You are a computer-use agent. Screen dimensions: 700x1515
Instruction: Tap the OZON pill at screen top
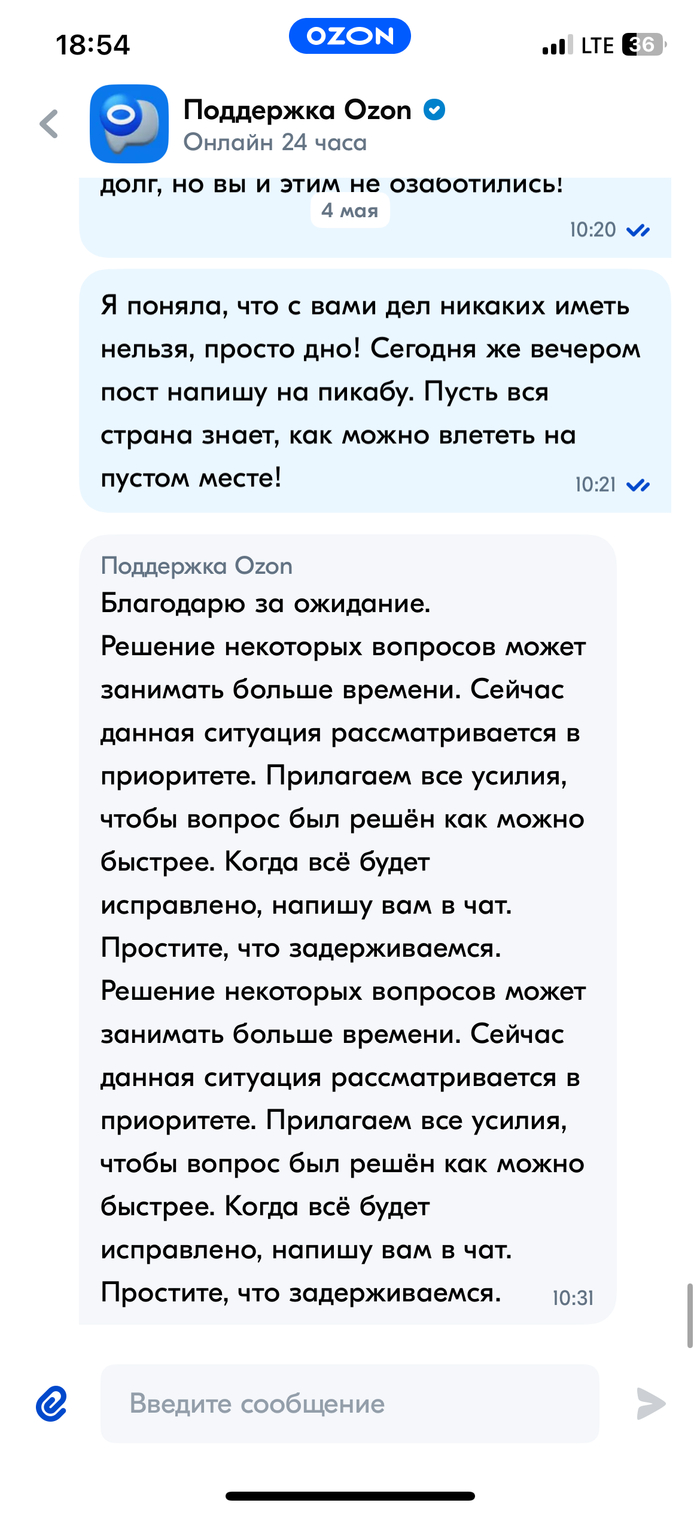pyautogui.click(x=350, y=37)
